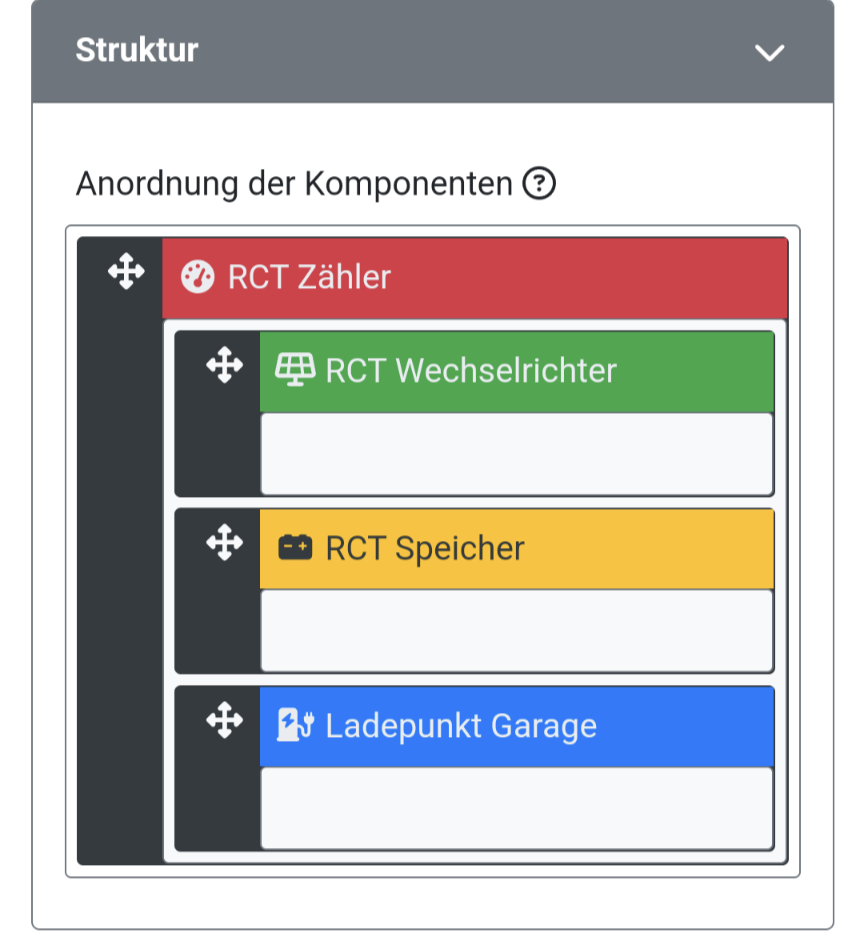Viewport: 864px width, 951px height.
Task: Click the solar panel icon on Wechselrichter
Action: pos(295,369)
